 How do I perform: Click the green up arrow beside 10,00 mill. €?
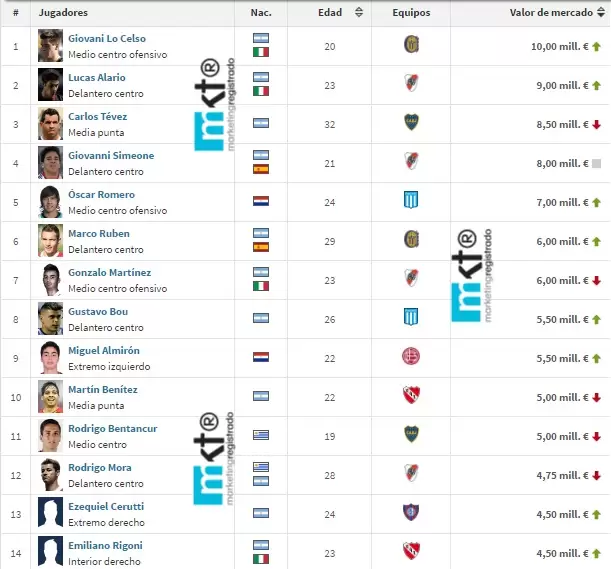[x=596, y=46]
